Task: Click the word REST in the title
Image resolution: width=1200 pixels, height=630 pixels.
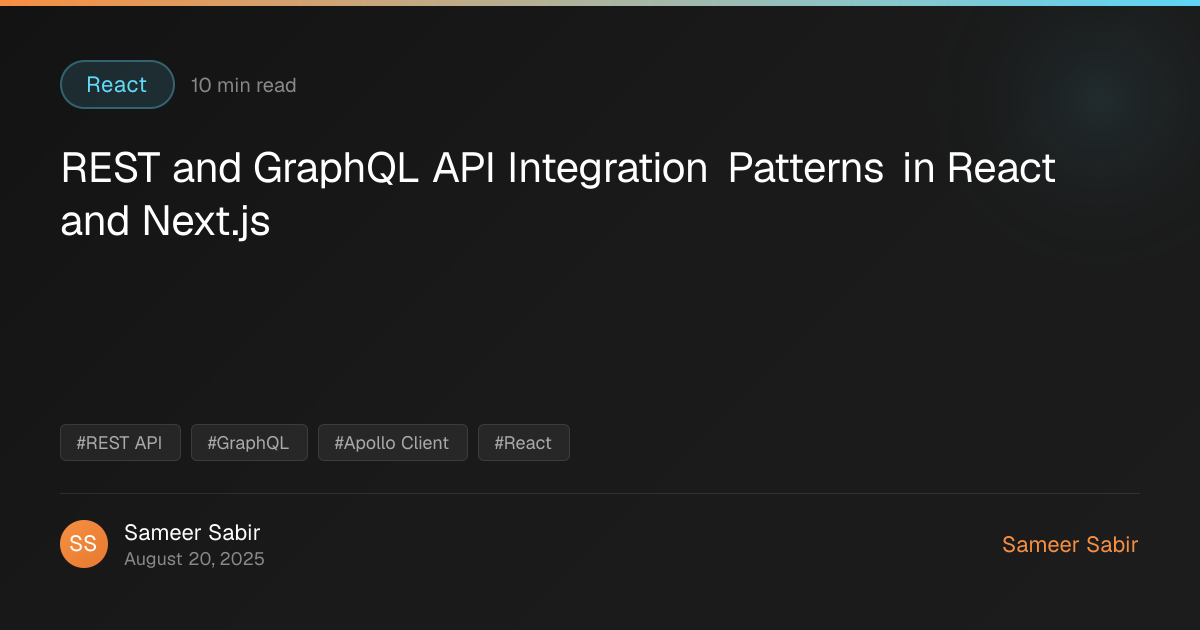Action: pyautogui.click(x=111, y=169)
